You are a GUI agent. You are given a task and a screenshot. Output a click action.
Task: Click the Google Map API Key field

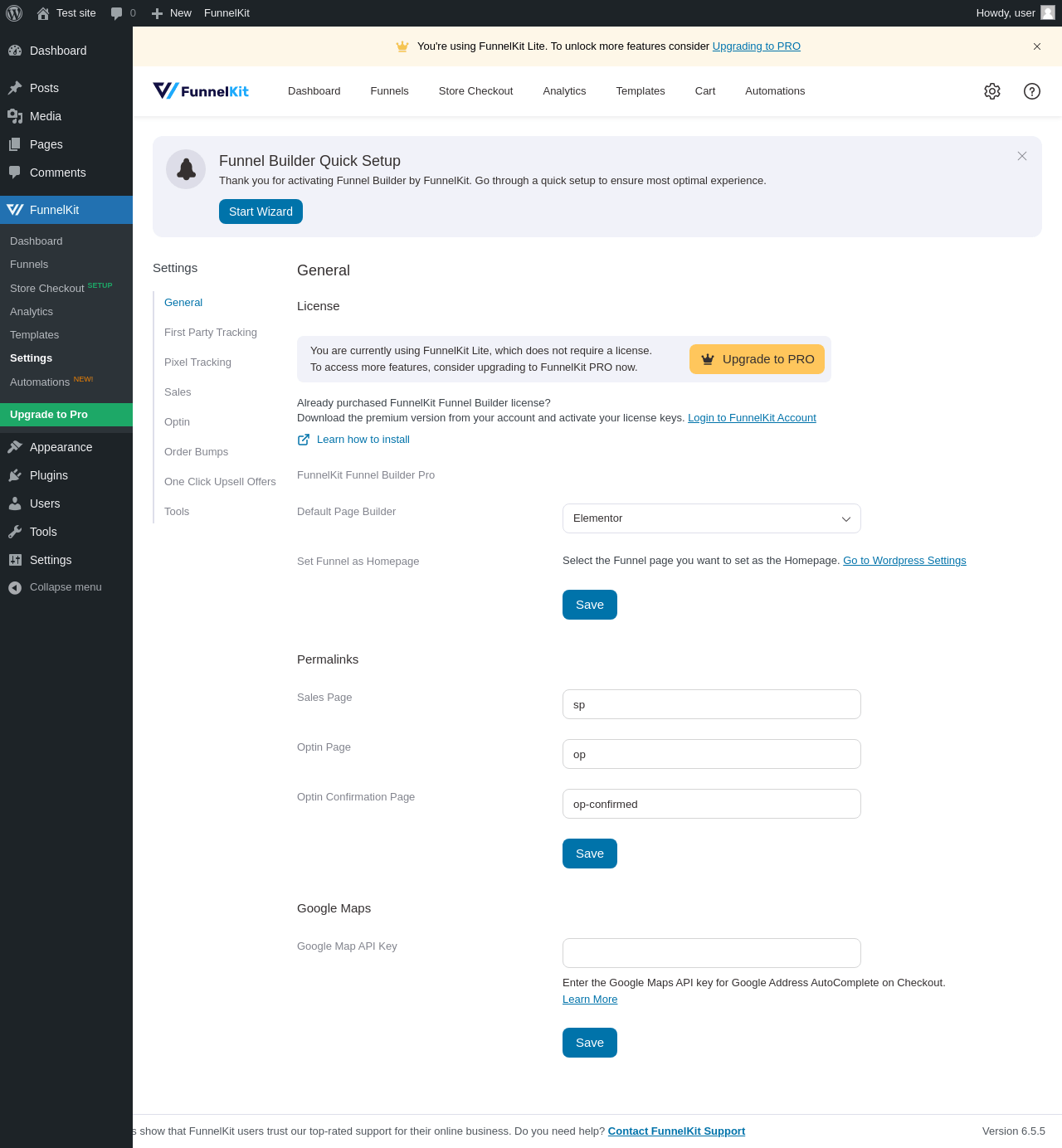(x=712, y=953)
